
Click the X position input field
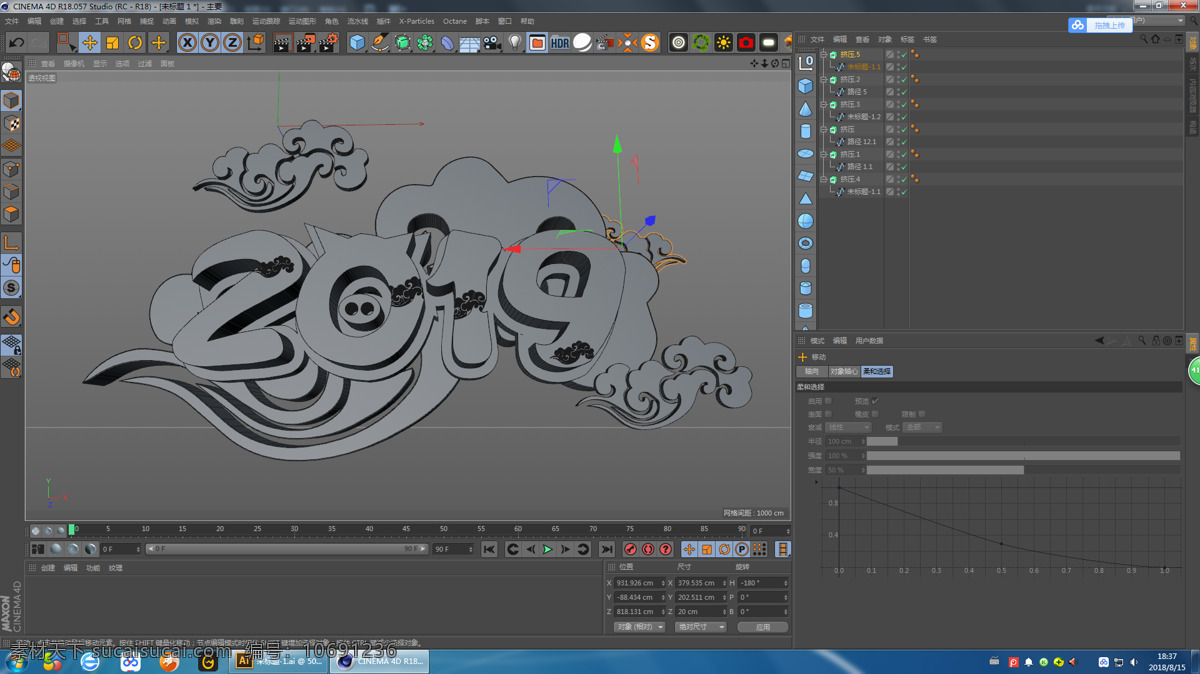tap(641, 582)
